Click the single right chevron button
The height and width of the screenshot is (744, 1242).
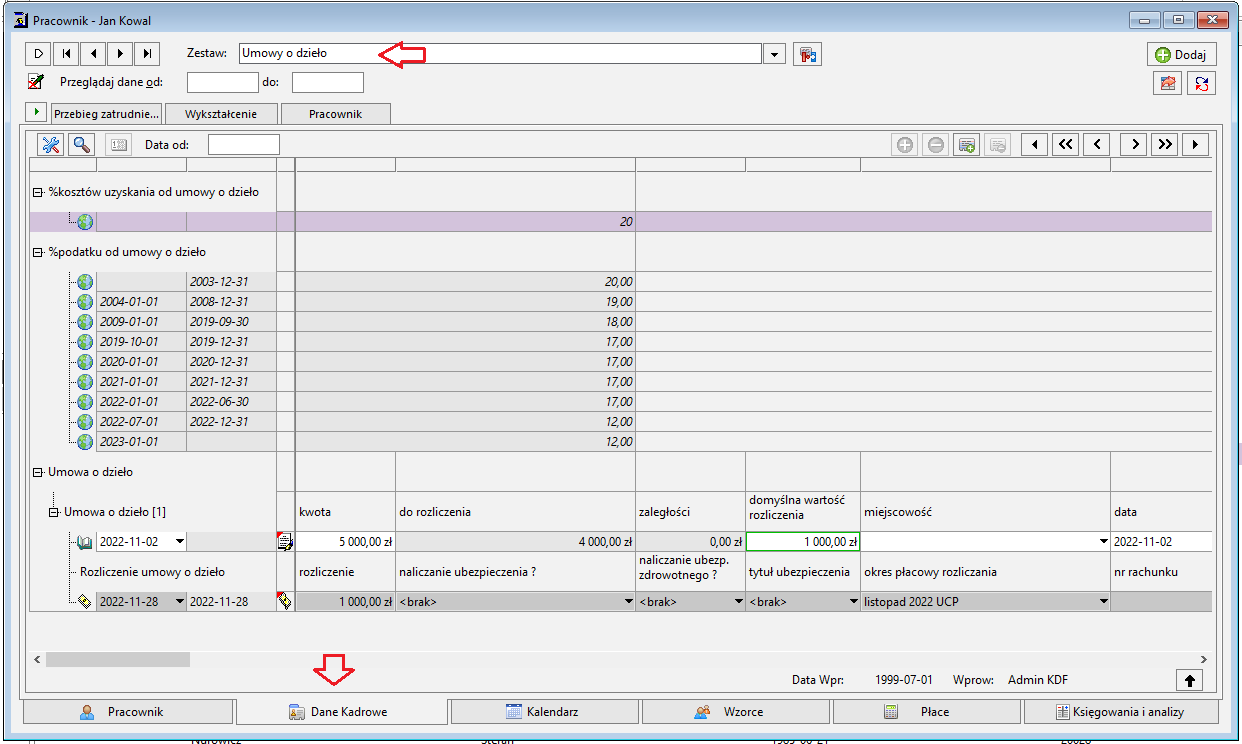1133,145
